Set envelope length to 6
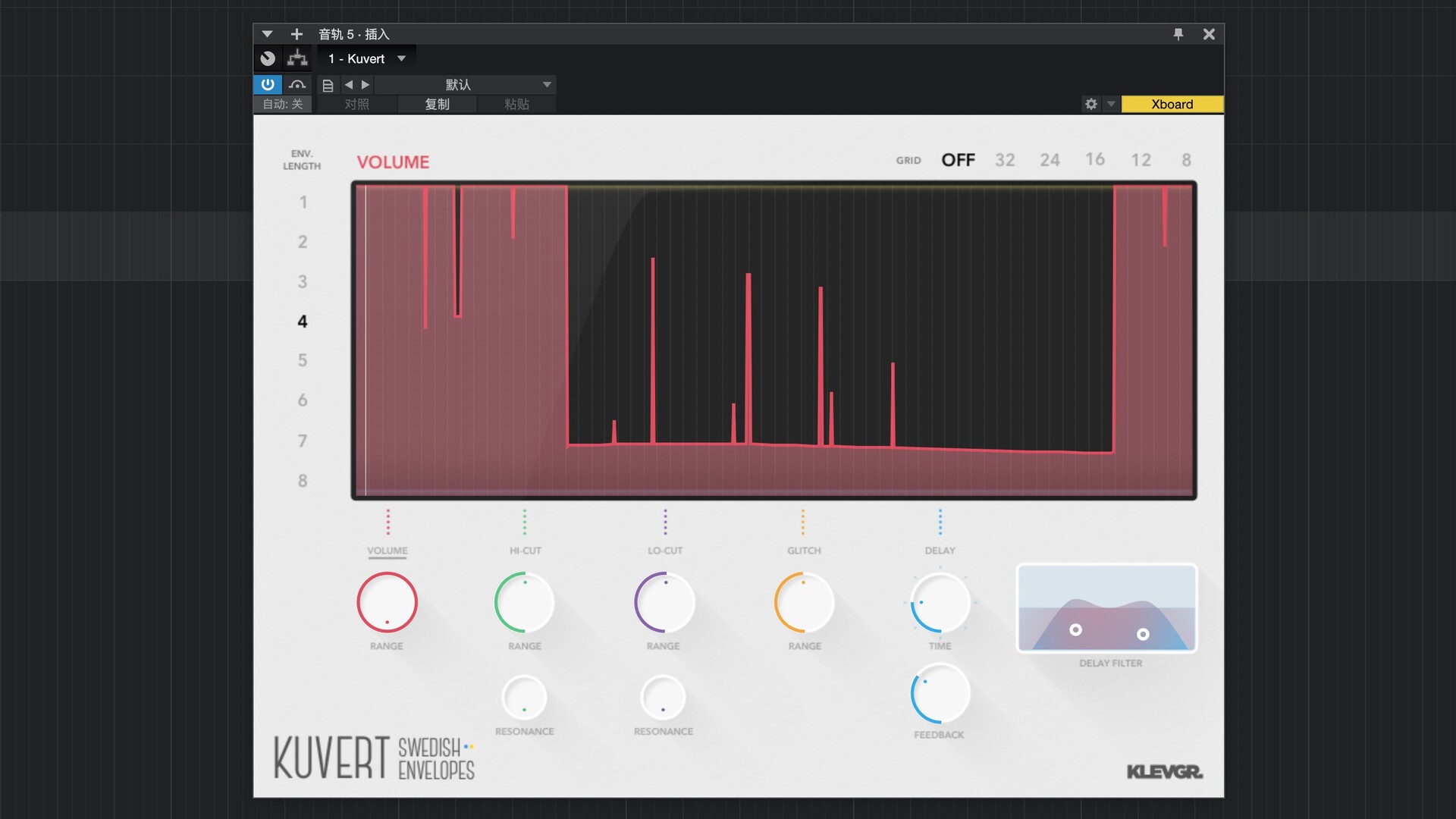The image size is (1456, 819). pyautogui.click(x=303, y=400)
